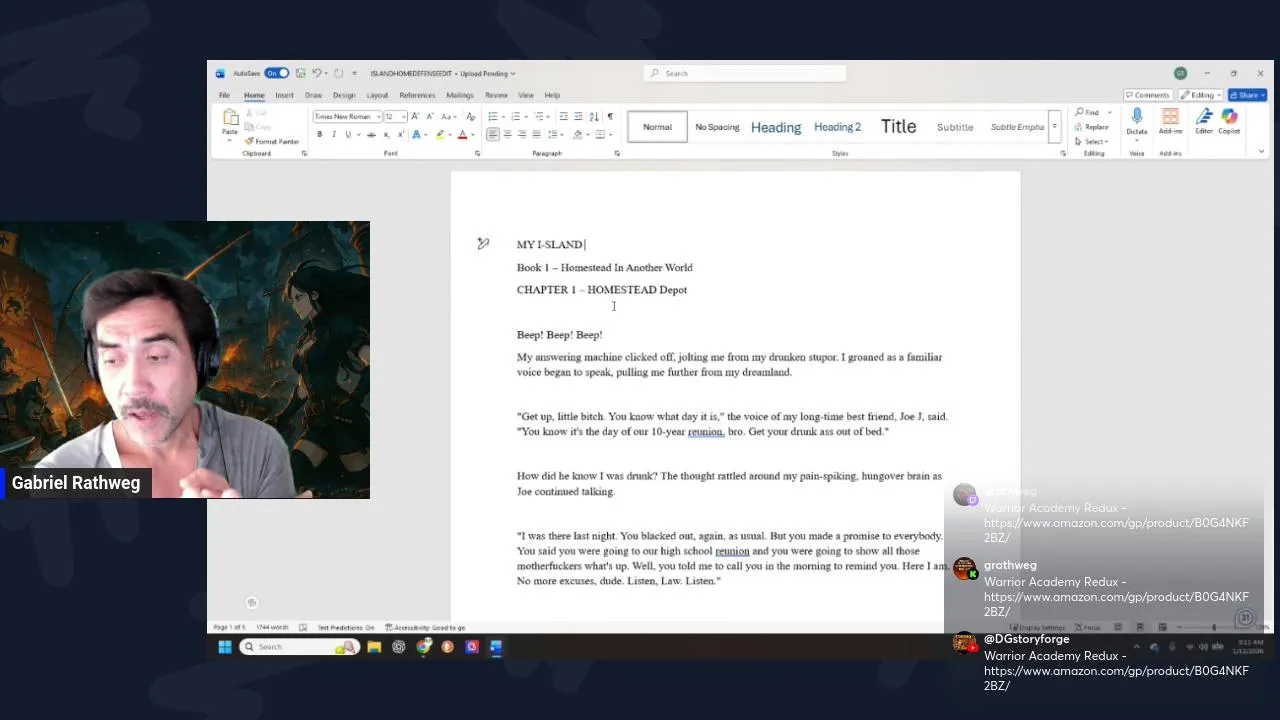Apply the Title style
Viewport: 1280px width, 720px height.
[898, 127]
